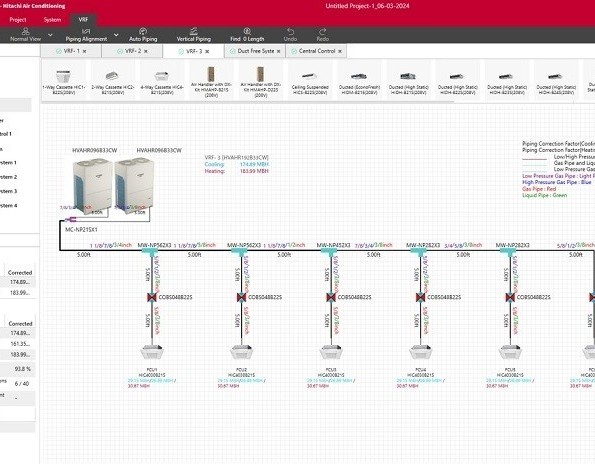Open the Project menu tab
The height and width of the screenshot is (464, 595).
pos(18,20)
